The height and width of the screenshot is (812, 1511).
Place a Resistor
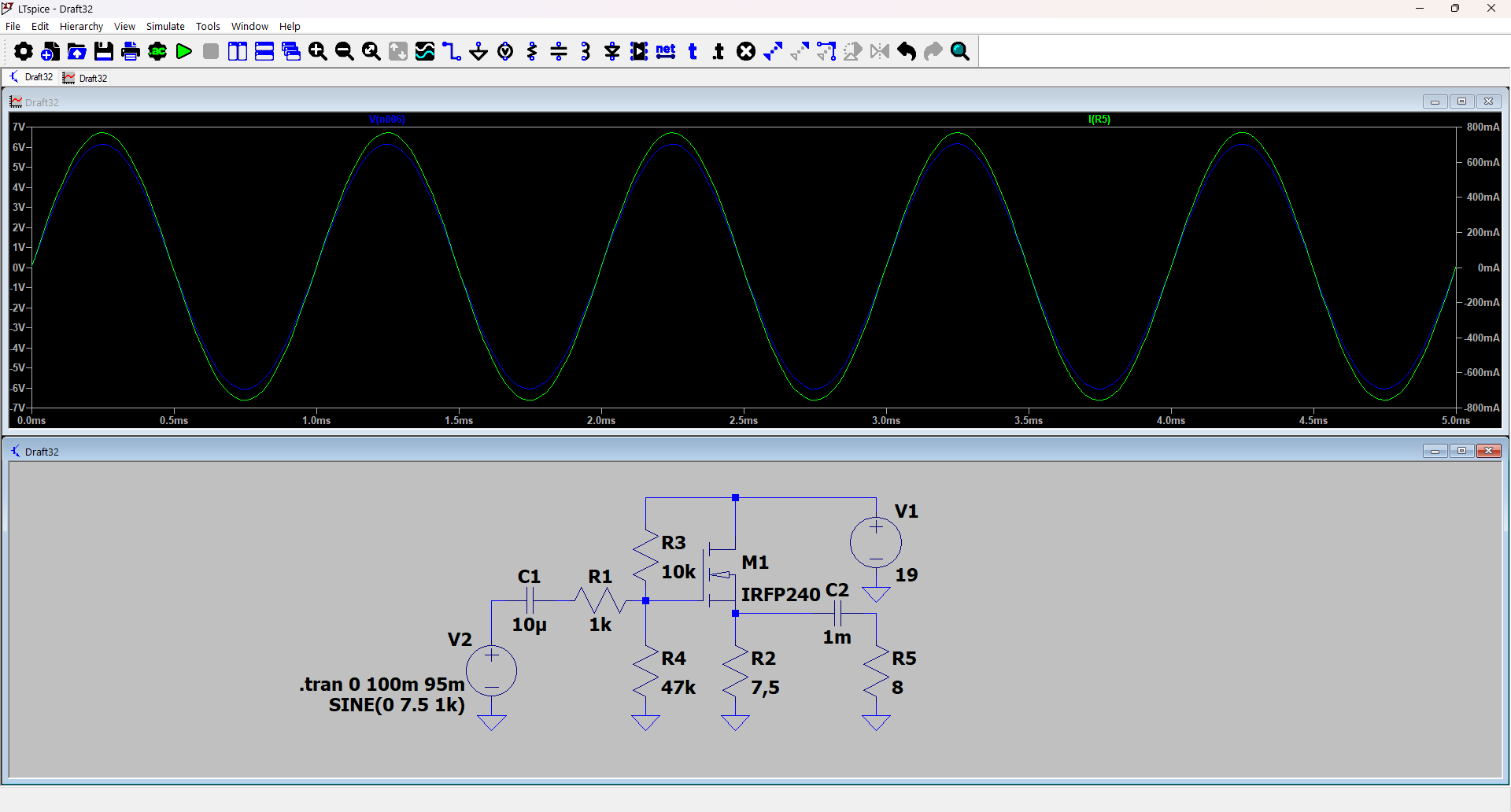click(x=532, y=52)
